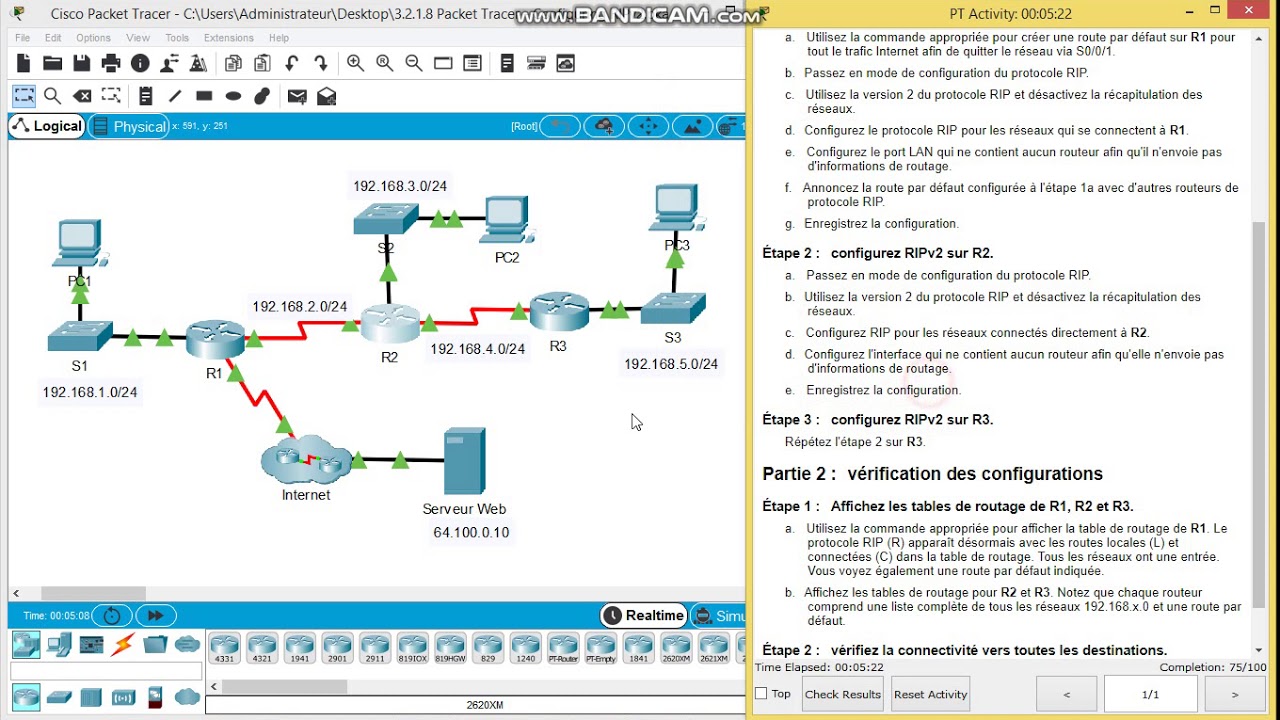Open the File menu

23,38
